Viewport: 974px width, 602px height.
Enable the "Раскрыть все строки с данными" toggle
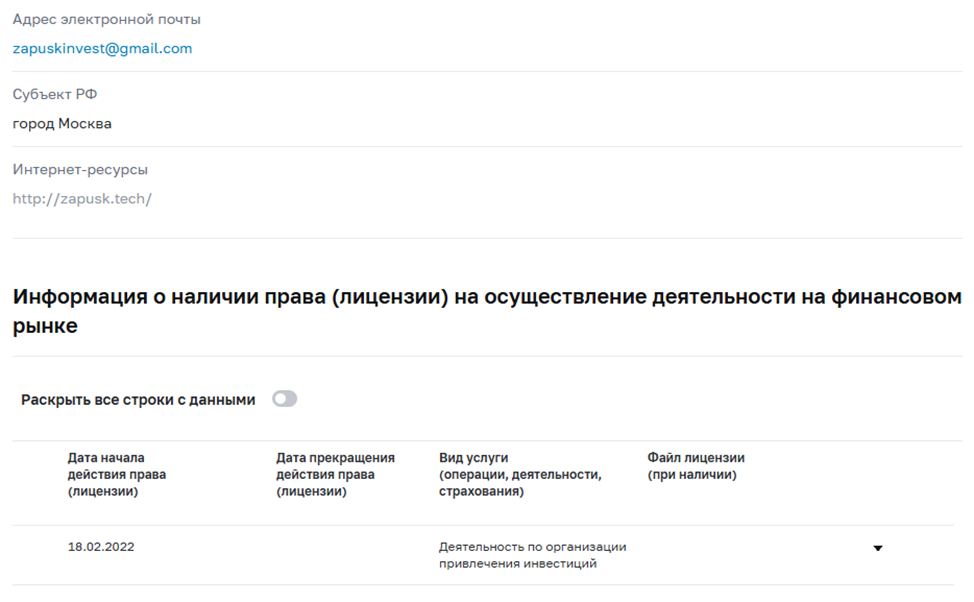286,397
